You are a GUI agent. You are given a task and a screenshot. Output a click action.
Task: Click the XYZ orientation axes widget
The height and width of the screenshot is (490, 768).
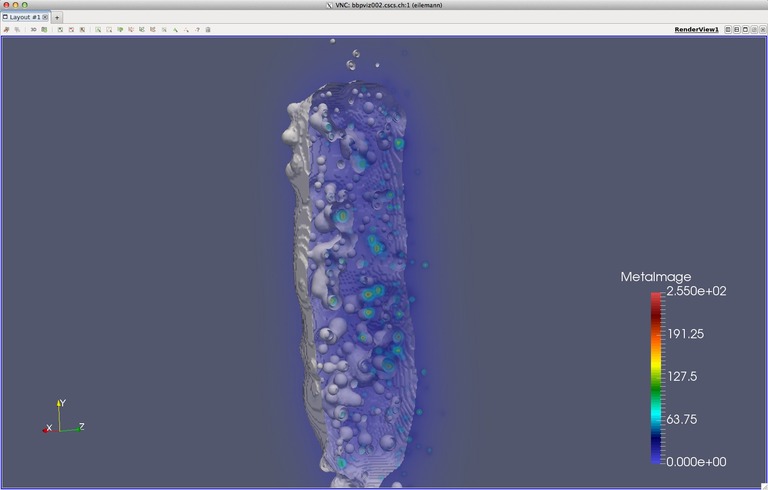[x=63, y=417]
